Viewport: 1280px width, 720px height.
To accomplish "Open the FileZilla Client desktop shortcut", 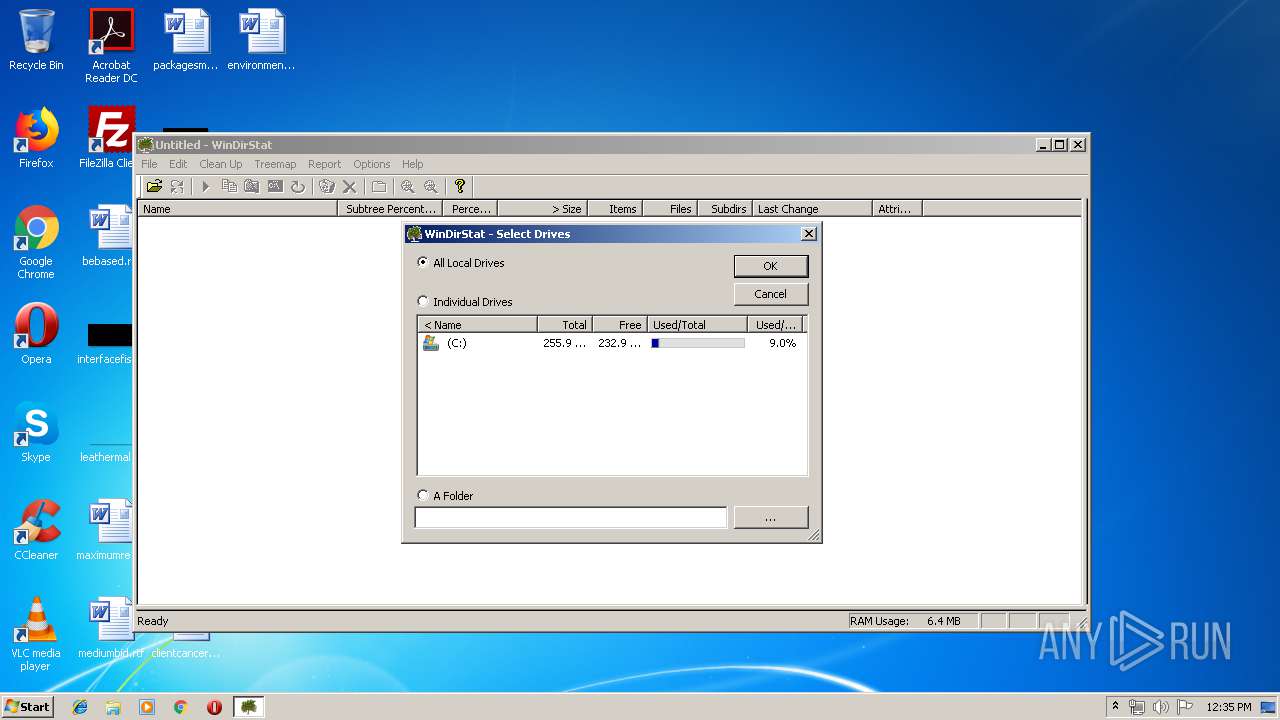I will click(109, 138).
